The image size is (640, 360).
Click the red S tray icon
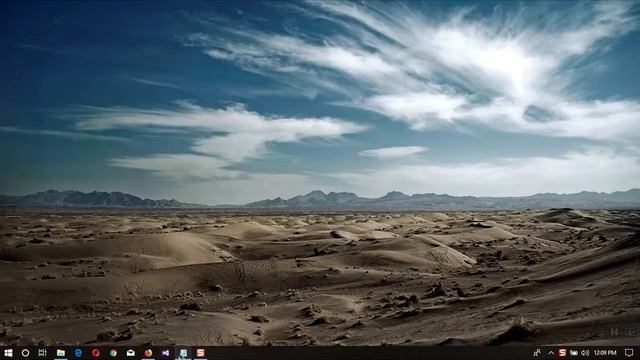click(x=562, y=353)
